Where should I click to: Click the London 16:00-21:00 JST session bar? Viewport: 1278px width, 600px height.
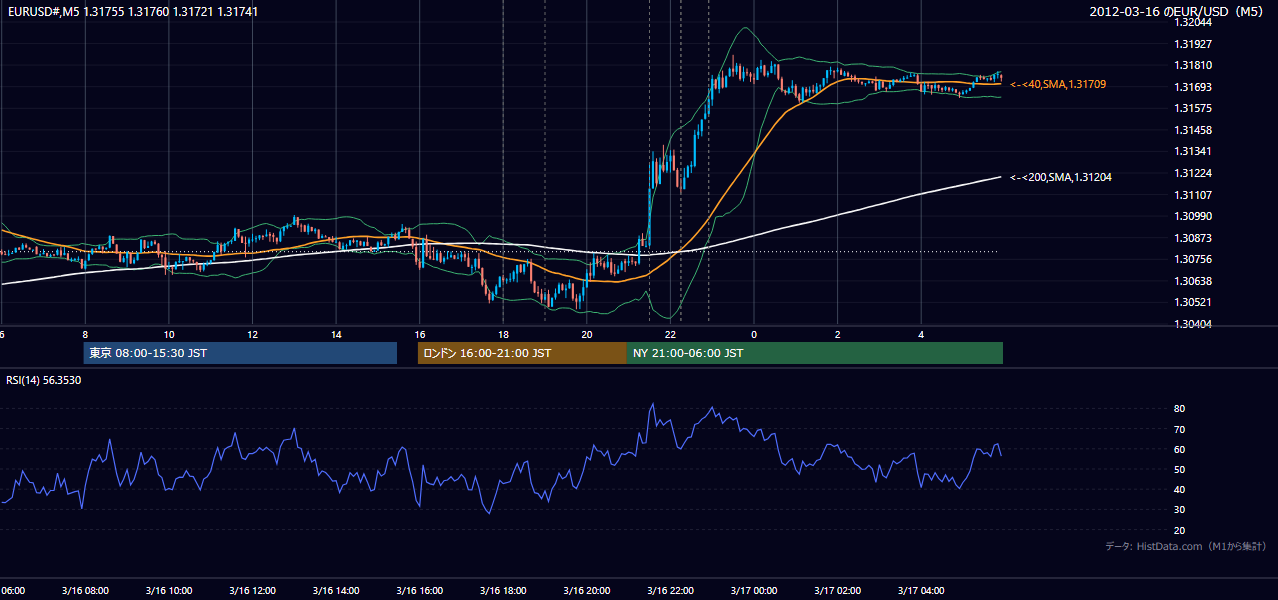point(522,353)
